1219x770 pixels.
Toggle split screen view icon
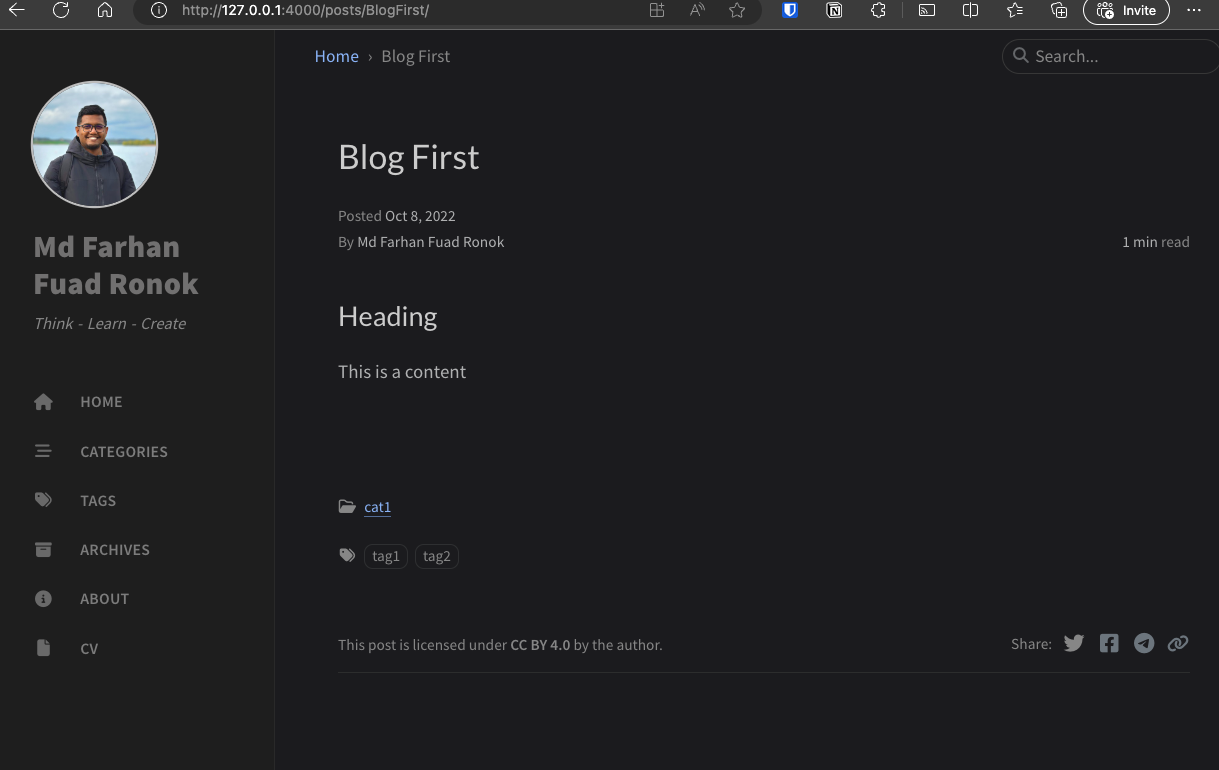coord(970,11)
